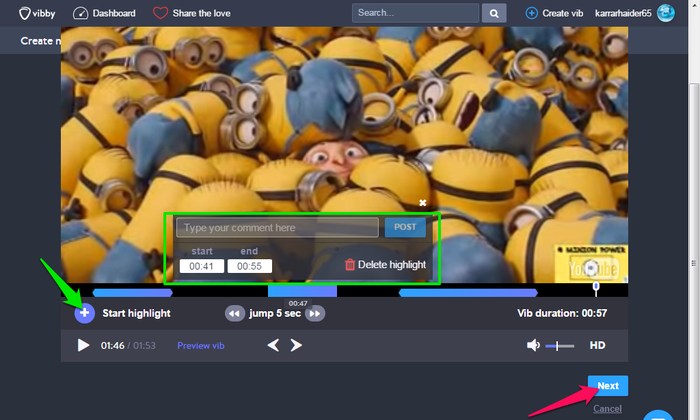Select the middle highlight segment on timeline
This screenshot has height=420, width=700.
(x=302, y=291)
